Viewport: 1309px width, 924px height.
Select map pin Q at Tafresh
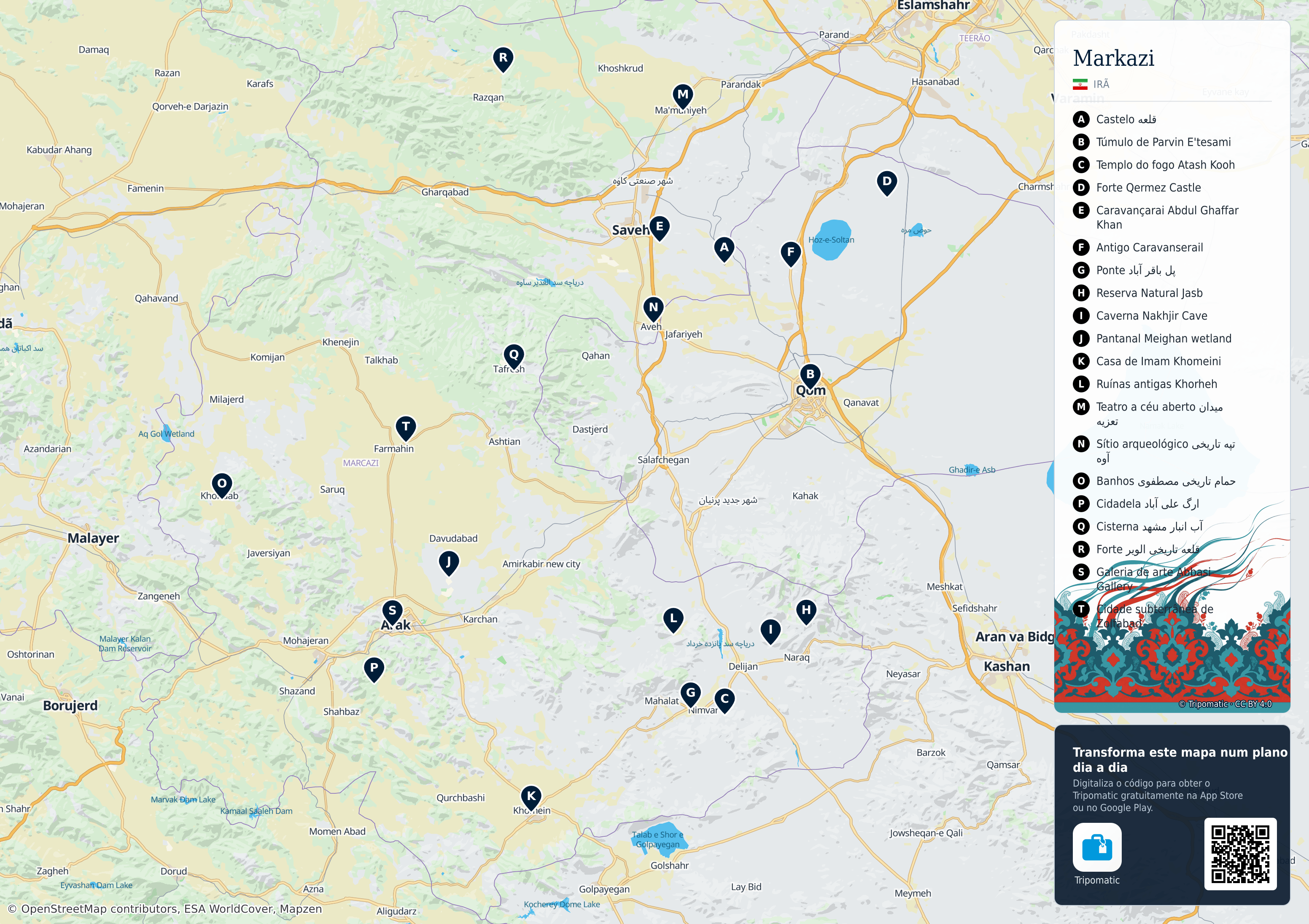[x=514, y=356]
